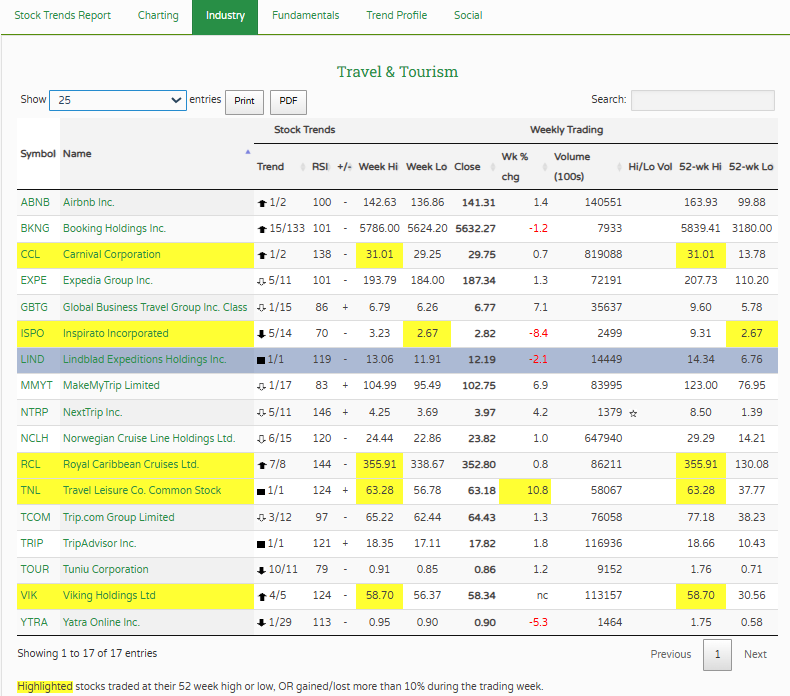Open the Show entries dropdown

pyautogui.click(x=118, y=100)
